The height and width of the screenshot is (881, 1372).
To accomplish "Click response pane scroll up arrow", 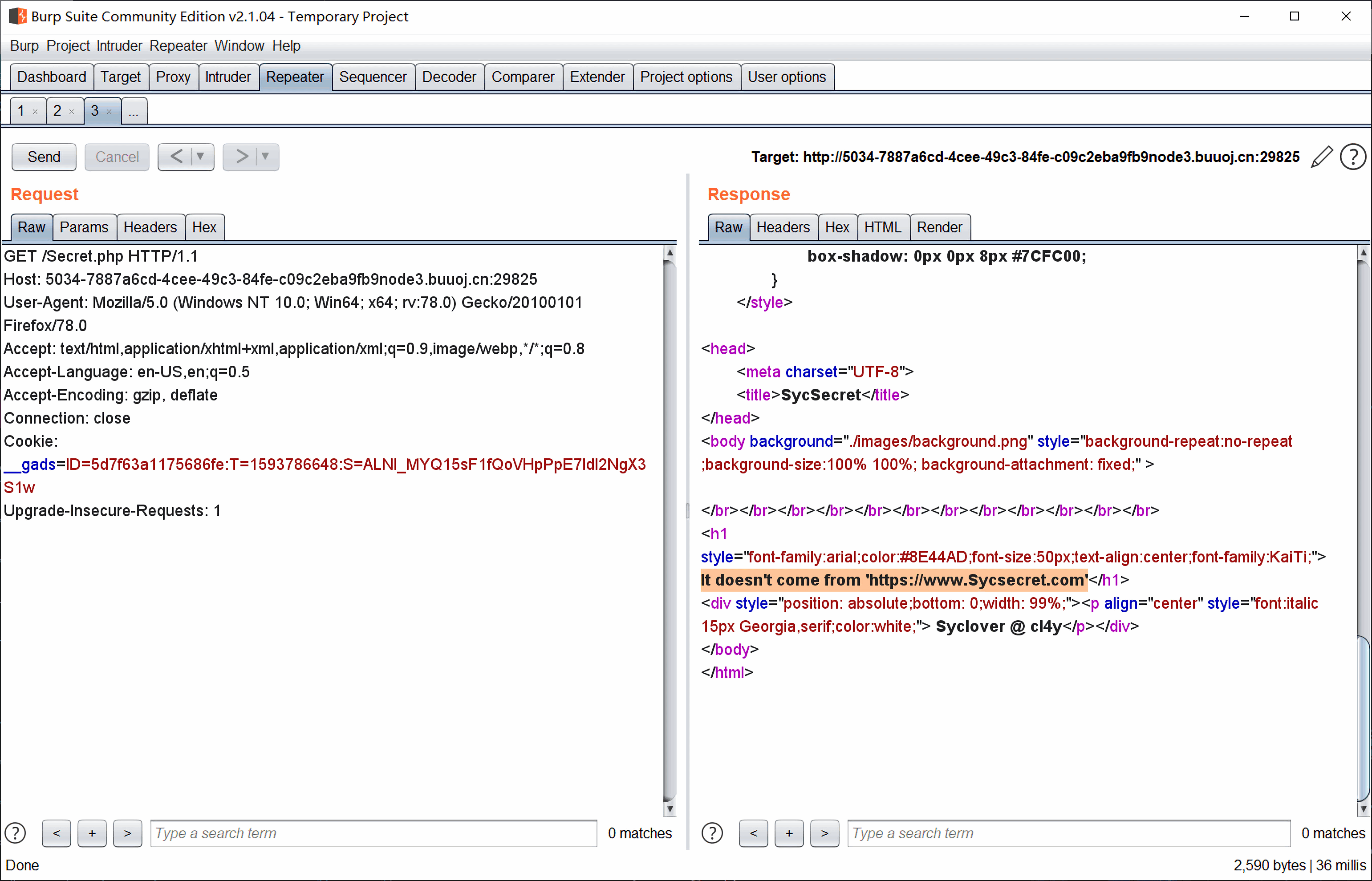I will 1364,252.
